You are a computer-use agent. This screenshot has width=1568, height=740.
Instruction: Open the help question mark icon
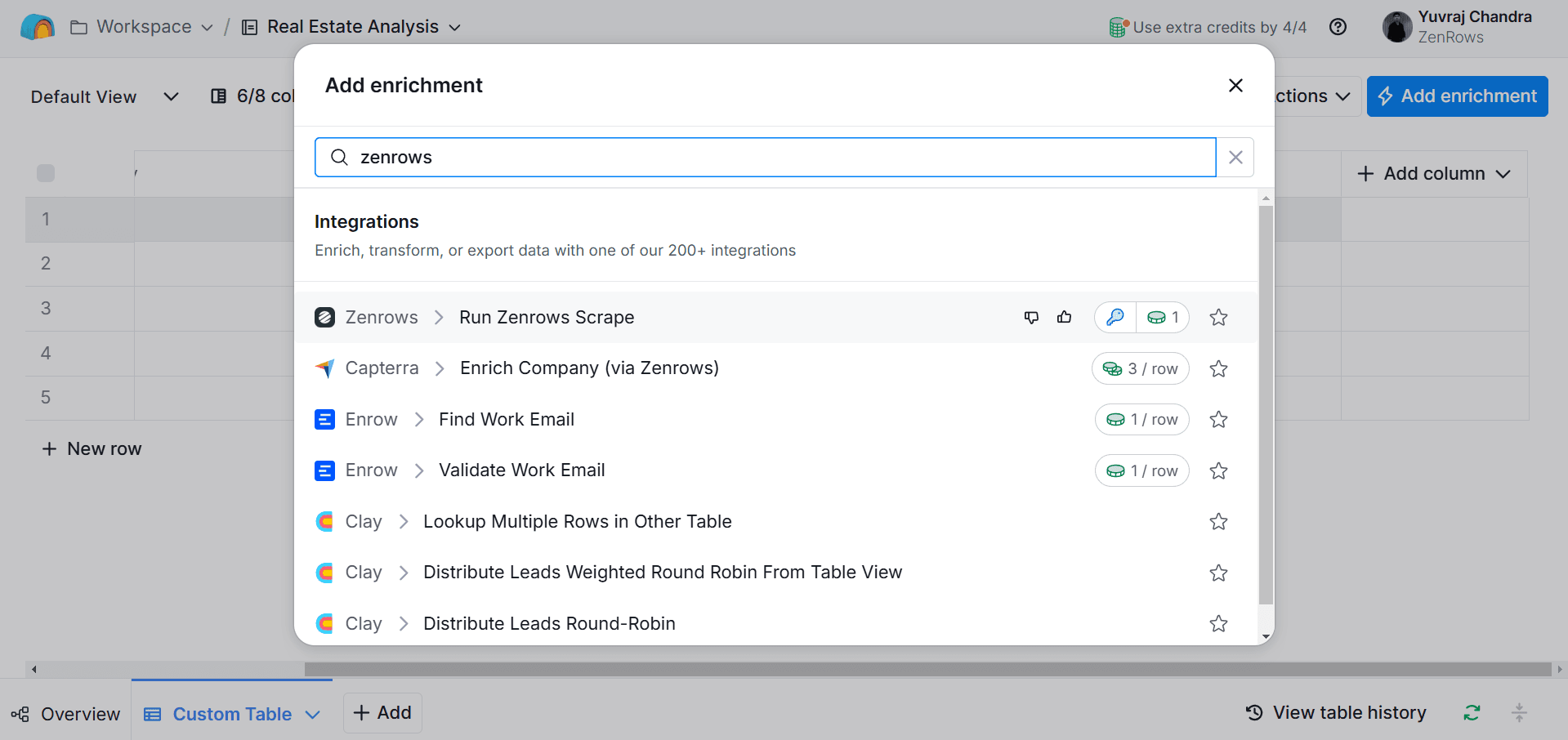click(1338, 27)
